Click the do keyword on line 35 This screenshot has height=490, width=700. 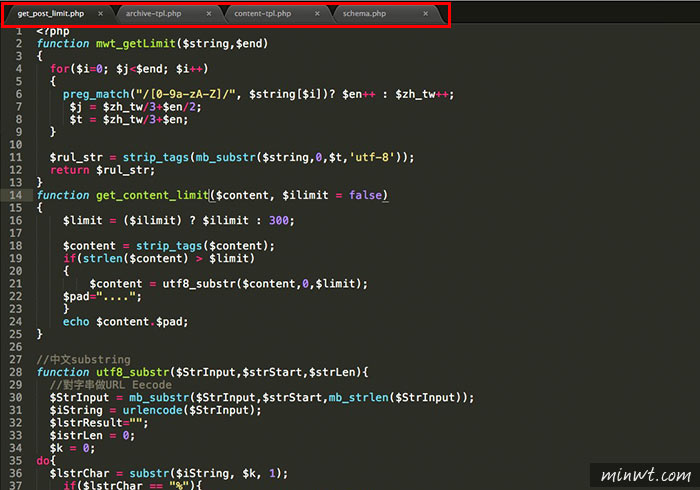[x=43, y=460]
